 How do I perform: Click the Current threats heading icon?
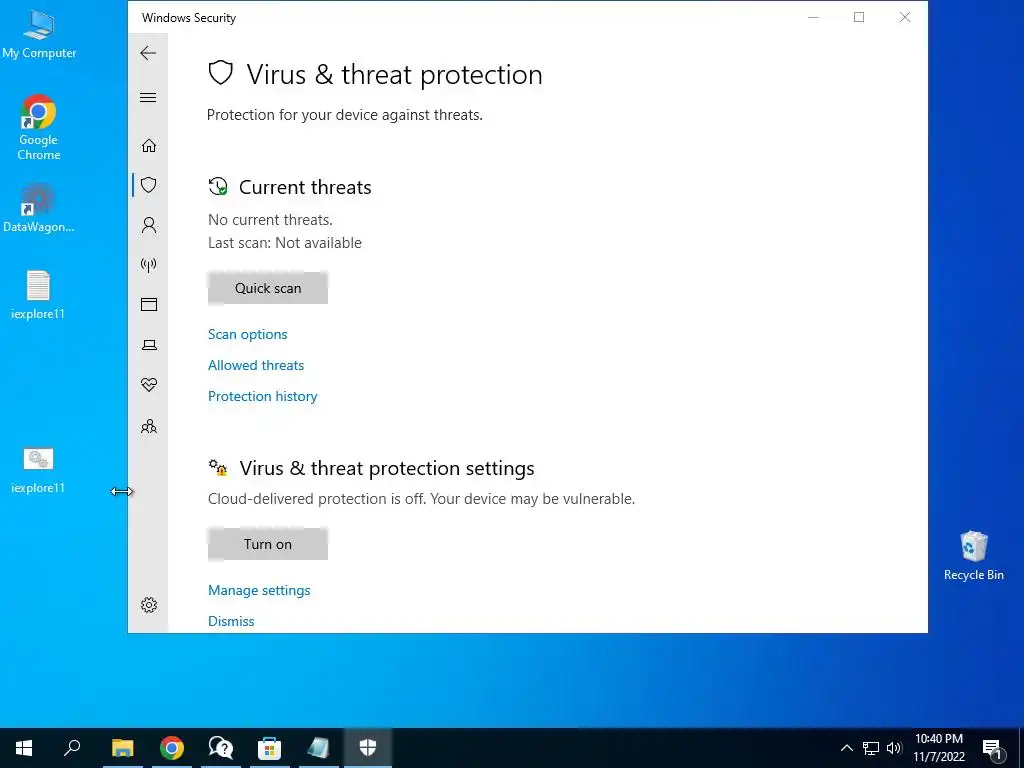218,187
